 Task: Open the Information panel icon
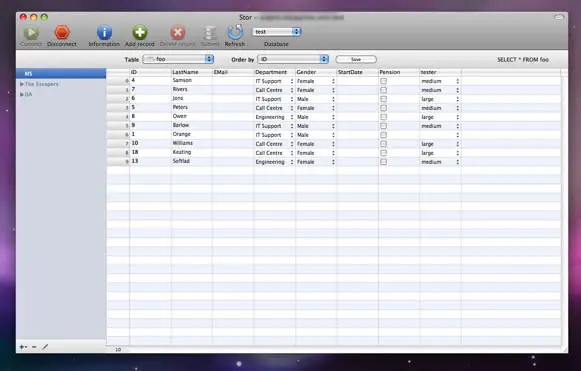104,33
